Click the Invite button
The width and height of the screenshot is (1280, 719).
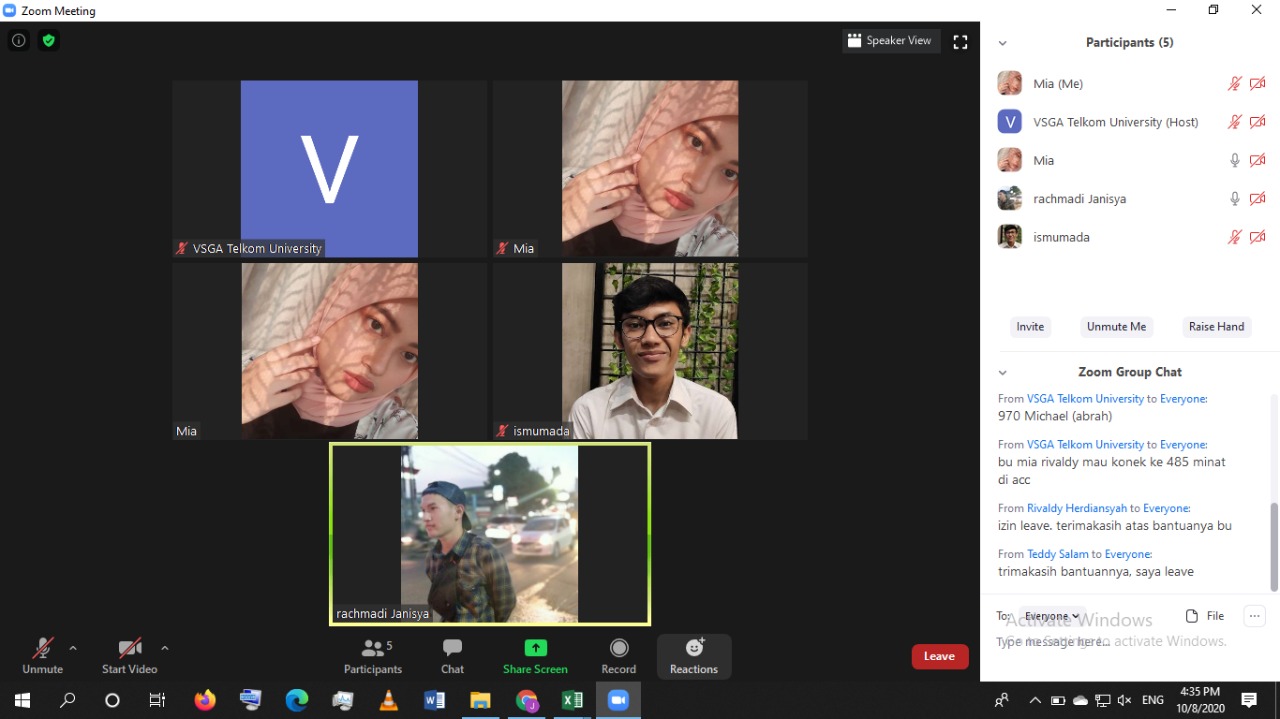coord(1030,327)
